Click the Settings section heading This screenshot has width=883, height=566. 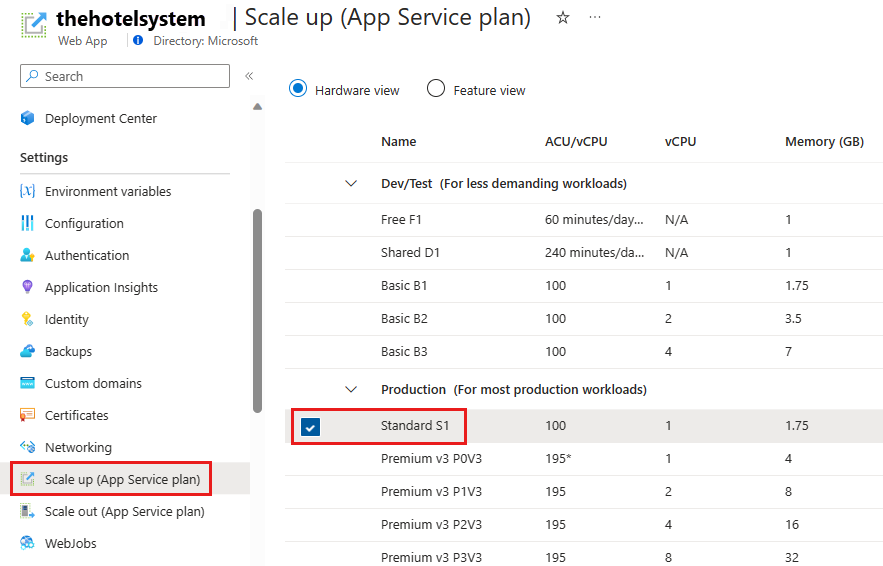pyautogui.click(x=44, y=157)
